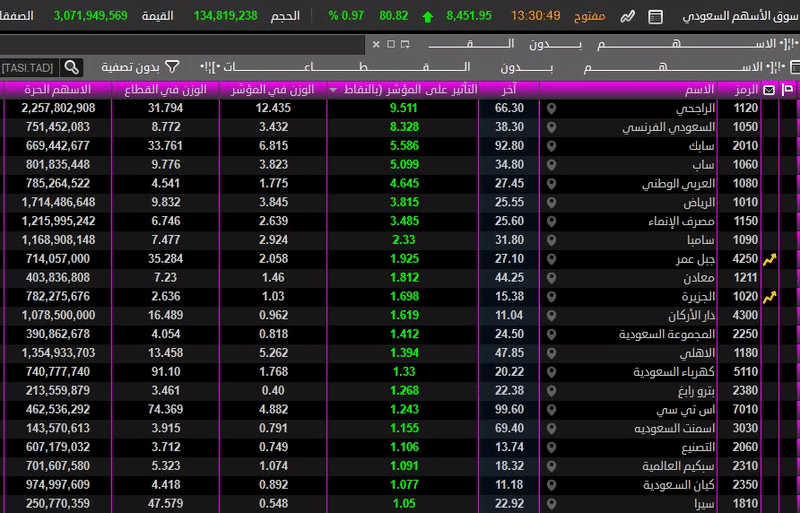Click the funnel filter icon
The width and height of the screenshot is (800, 513).
[x=172, y=67]
